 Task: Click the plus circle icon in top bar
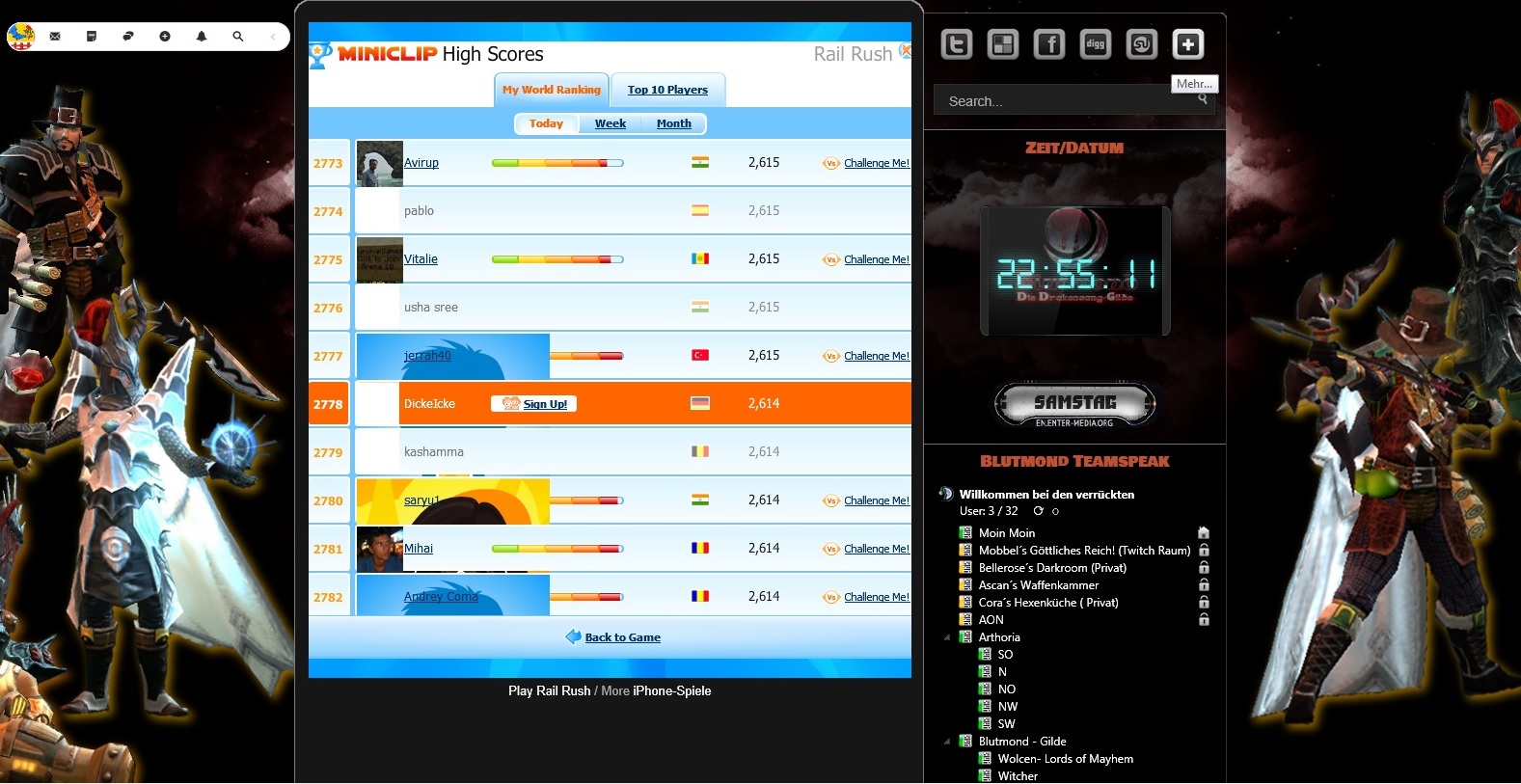[x=165, y=37]
